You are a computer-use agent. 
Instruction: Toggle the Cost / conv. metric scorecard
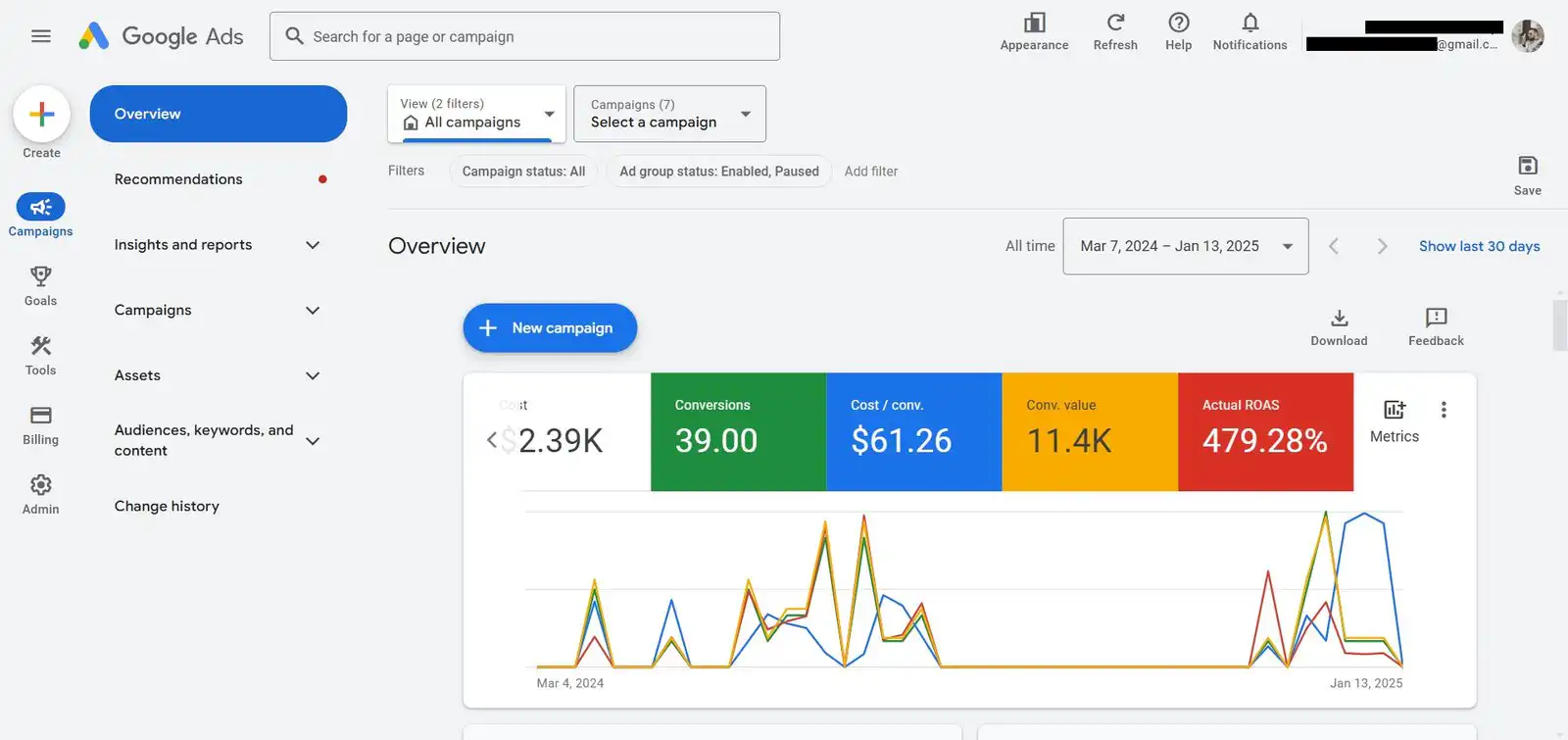pos(913,431)
